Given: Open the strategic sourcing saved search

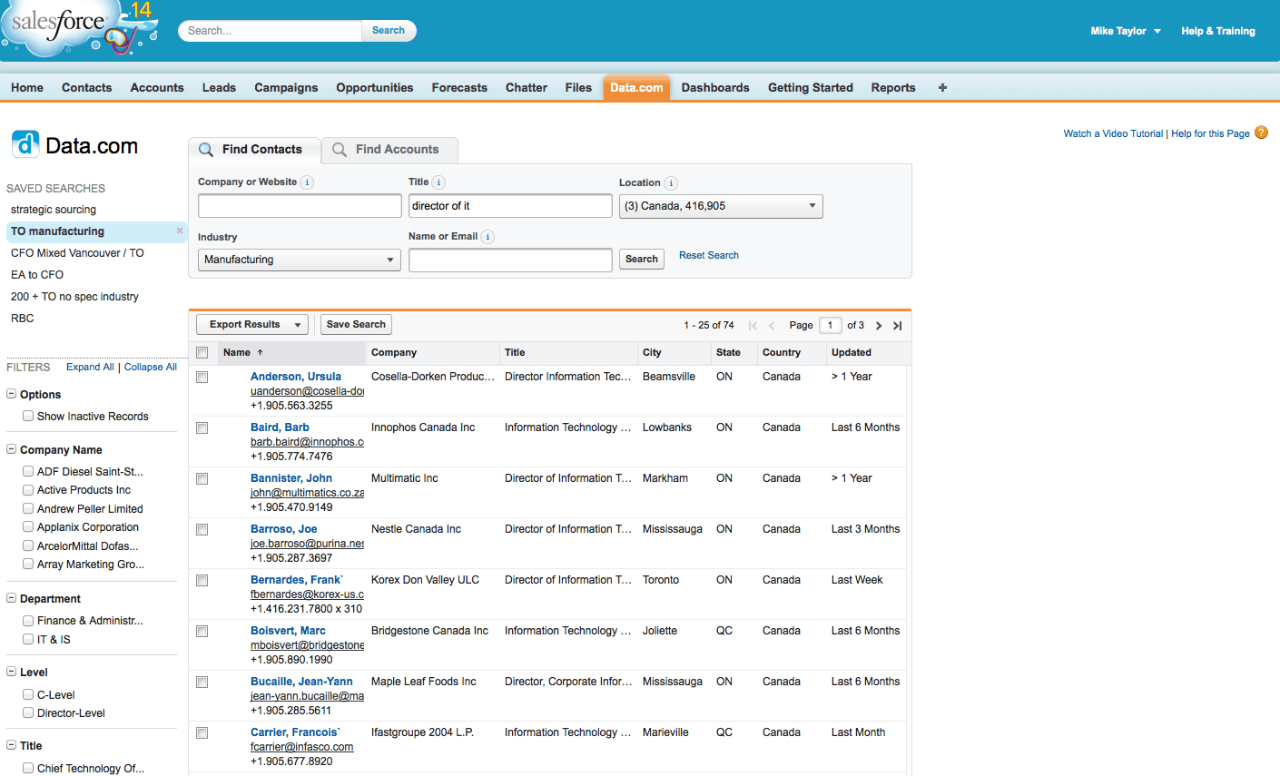Looking at the screenshot, I should [54, 210].
